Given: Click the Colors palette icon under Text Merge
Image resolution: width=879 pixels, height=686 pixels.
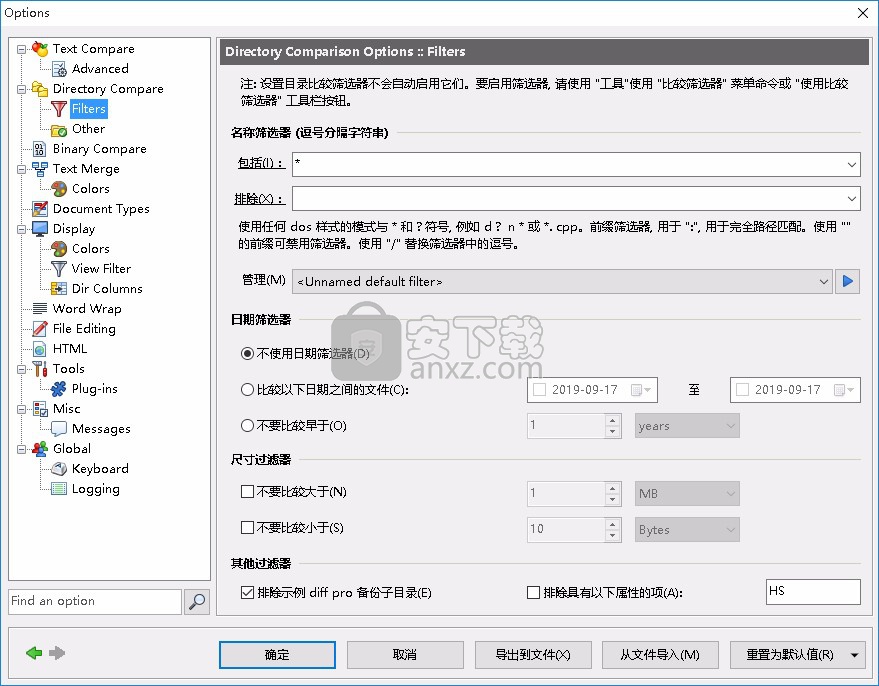Looking at the screenshot, I should tap(59, 189).
